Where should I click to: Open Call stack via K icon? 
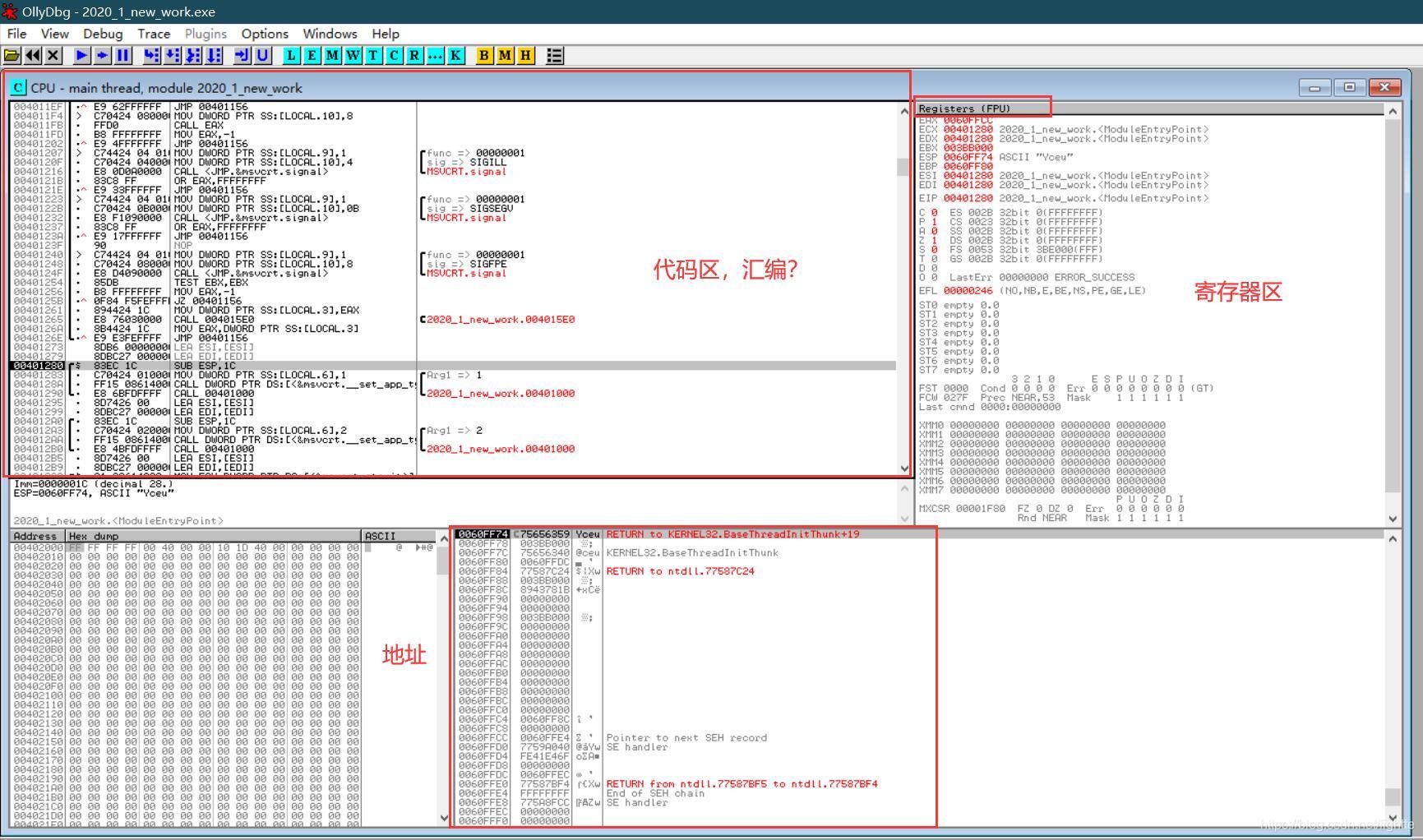pos(455,55)
